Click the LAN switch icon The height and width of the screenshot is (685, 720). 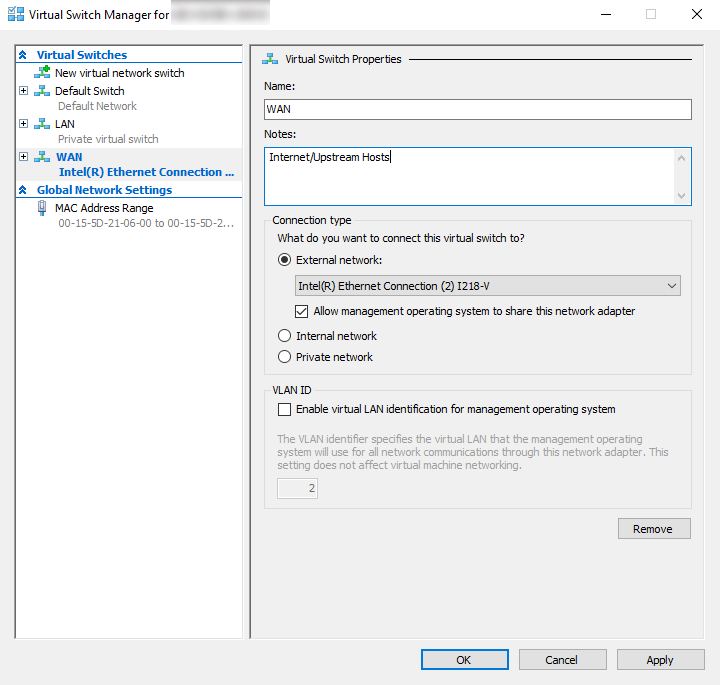click(x=42, y=124)
